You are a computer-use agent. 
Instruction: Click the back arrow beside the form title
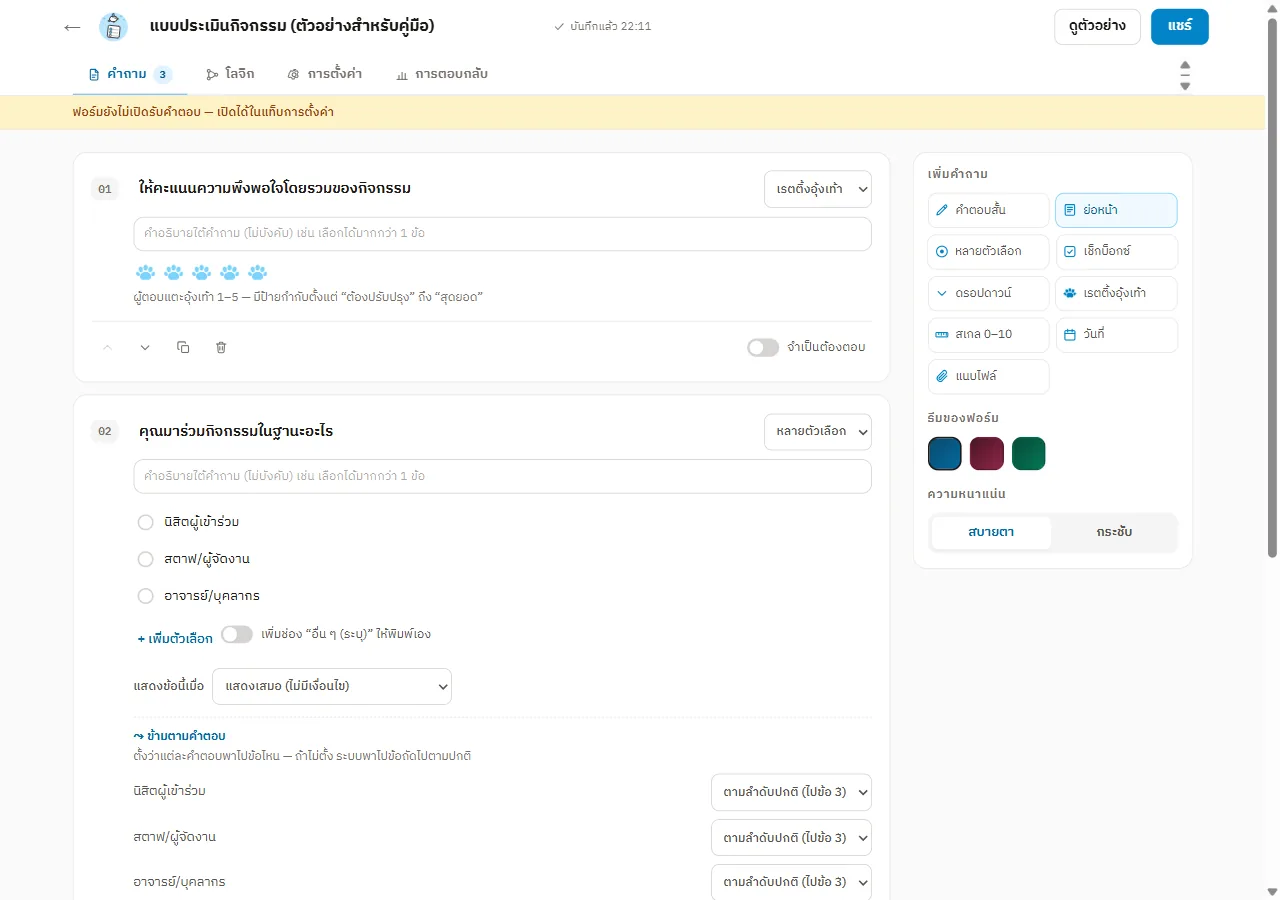tap(72, 27)
